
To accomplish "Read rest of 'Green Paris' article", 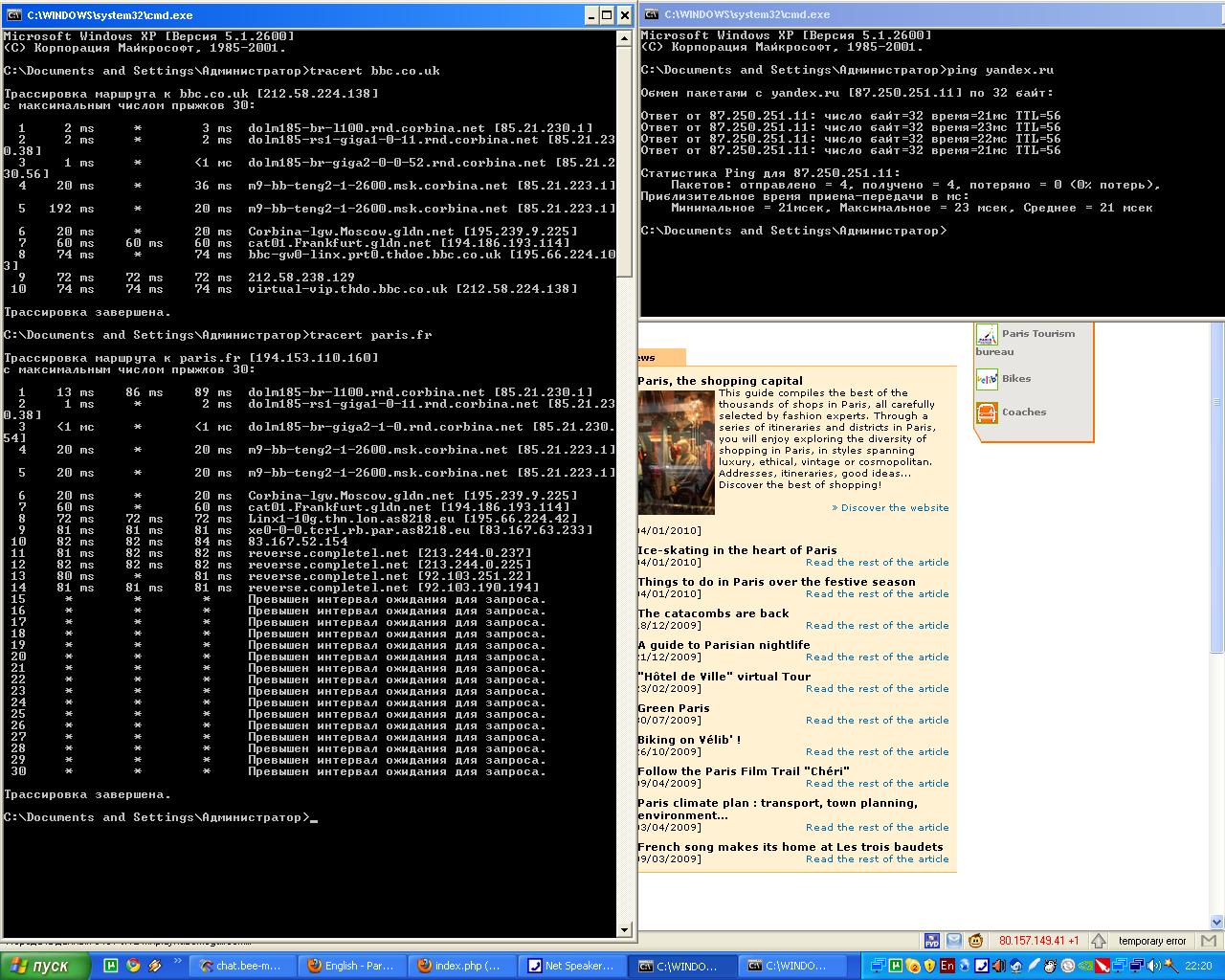I will 878,721.
